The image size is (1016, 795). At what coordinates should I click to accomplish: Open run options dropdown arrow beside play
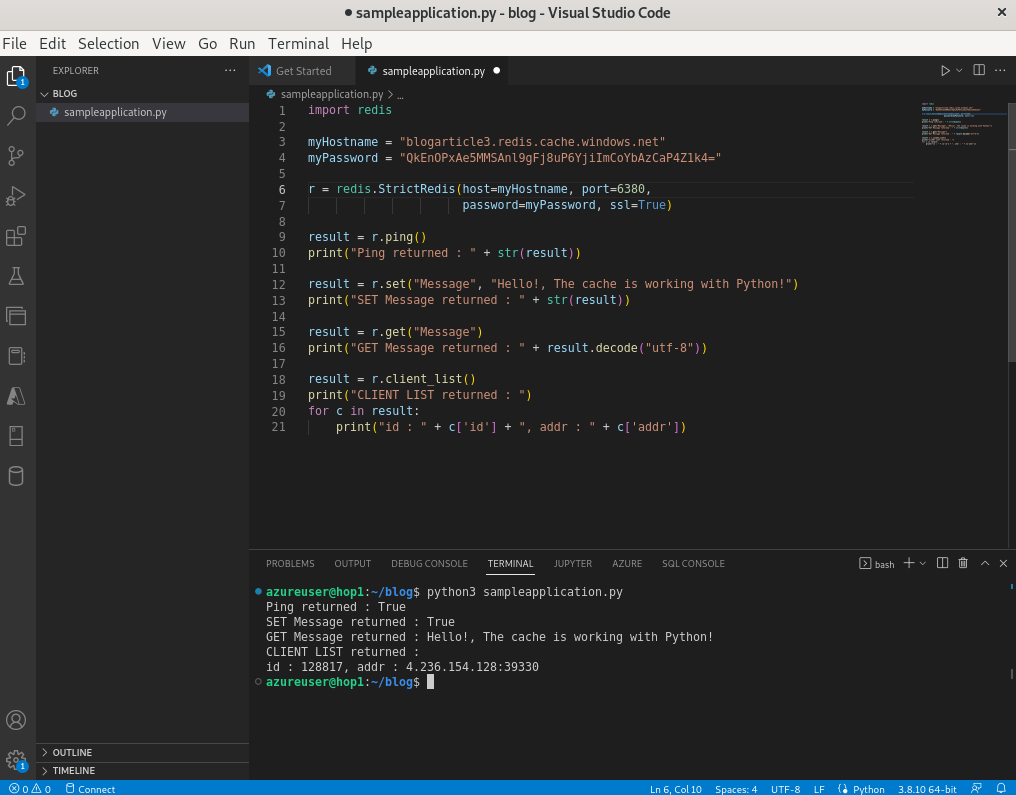click(x=959, y=71)
